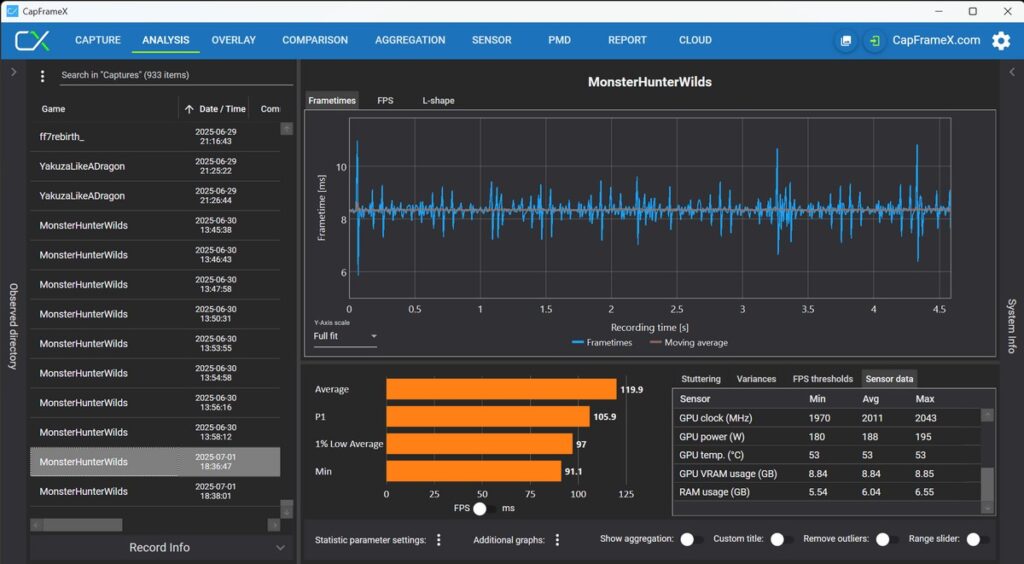Select MonsterHunterWilds 18:36:47 capture
The image size is (1024, 564).
[x=155, y=462]
